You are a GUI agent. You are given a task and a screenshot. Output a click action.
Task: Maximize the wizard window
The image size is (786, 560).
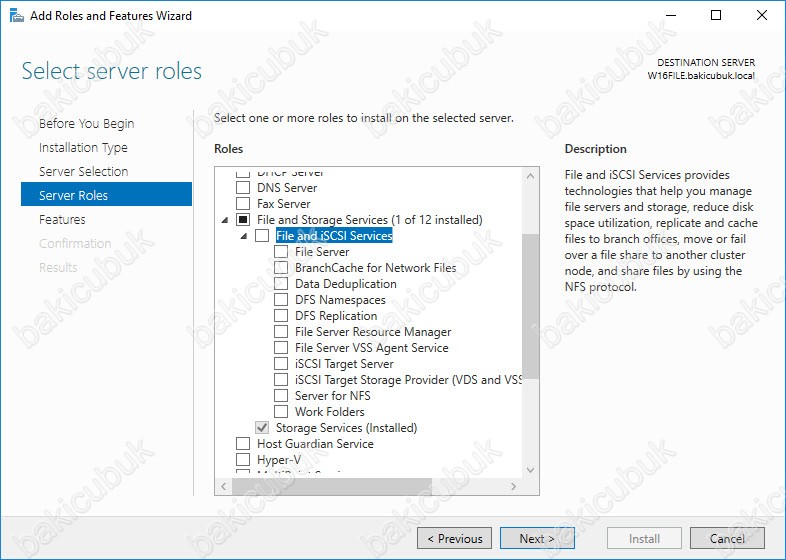[x=716, y=15]
